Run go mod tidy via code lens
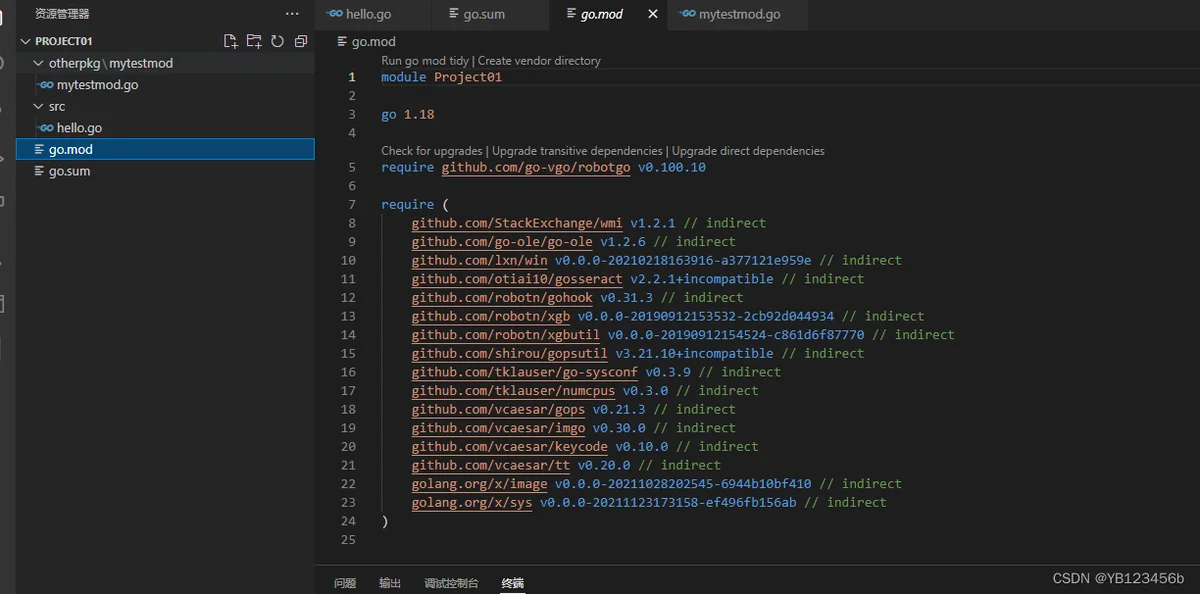Viewport: 1200px width, 594px height. [425, 61]
